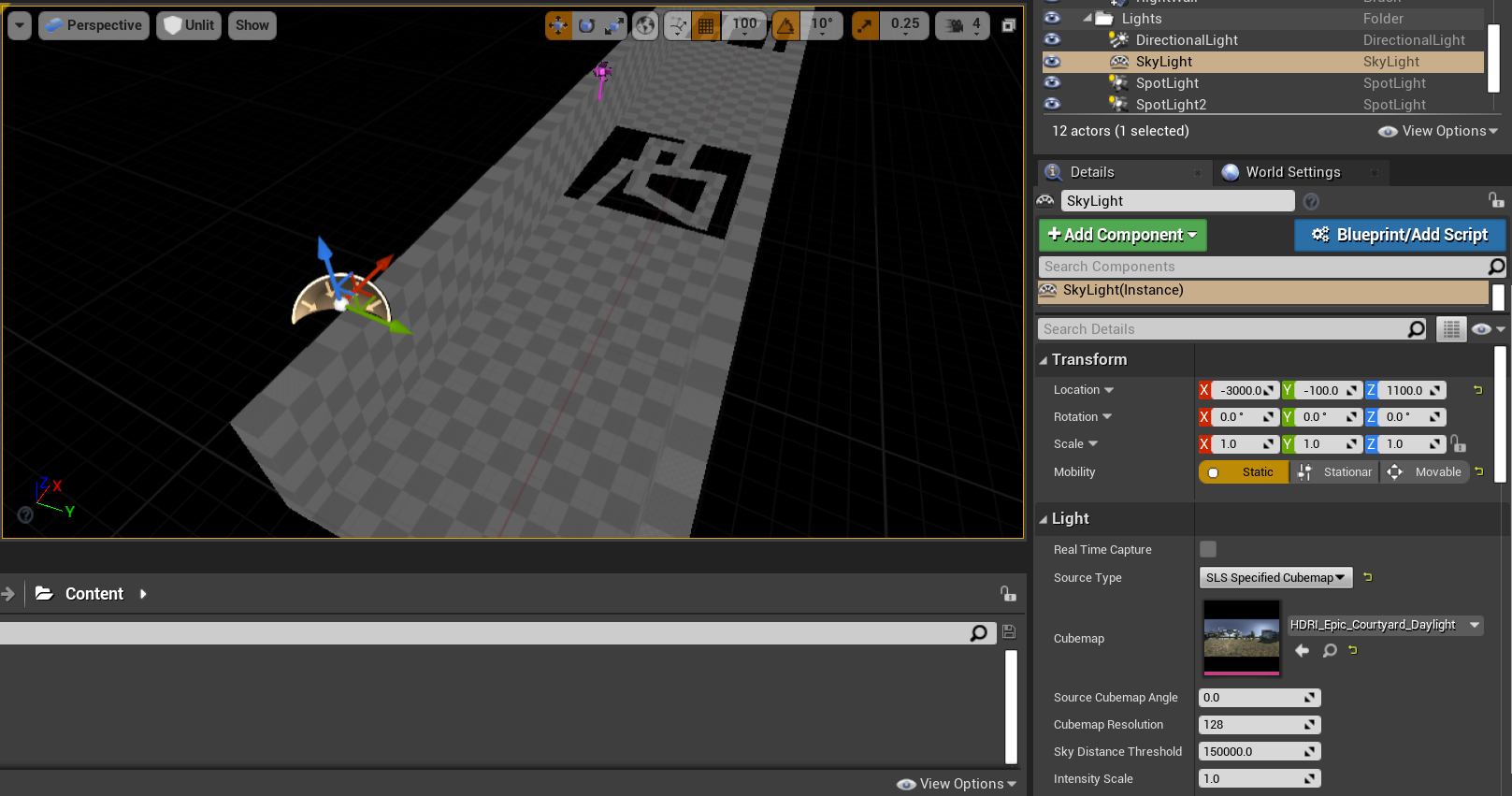This screenshot has width=1512, height=796.
Task: Select DirectionalLight in the World Outliner
Action: [x=1186, y=40]
